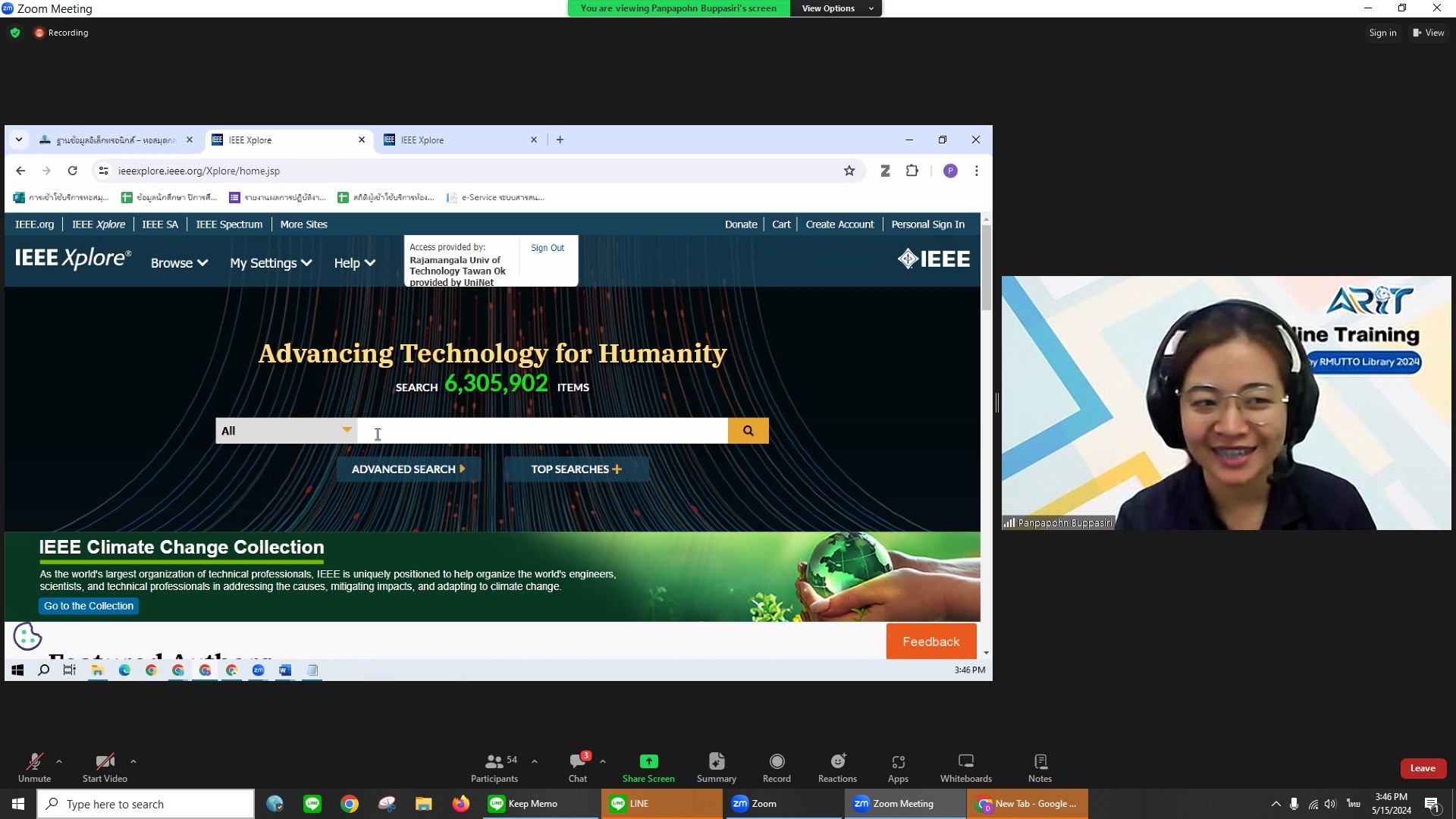Open a new browser tab with the plus button
The width and height of the screenshot is (1456, 819).
560,140
